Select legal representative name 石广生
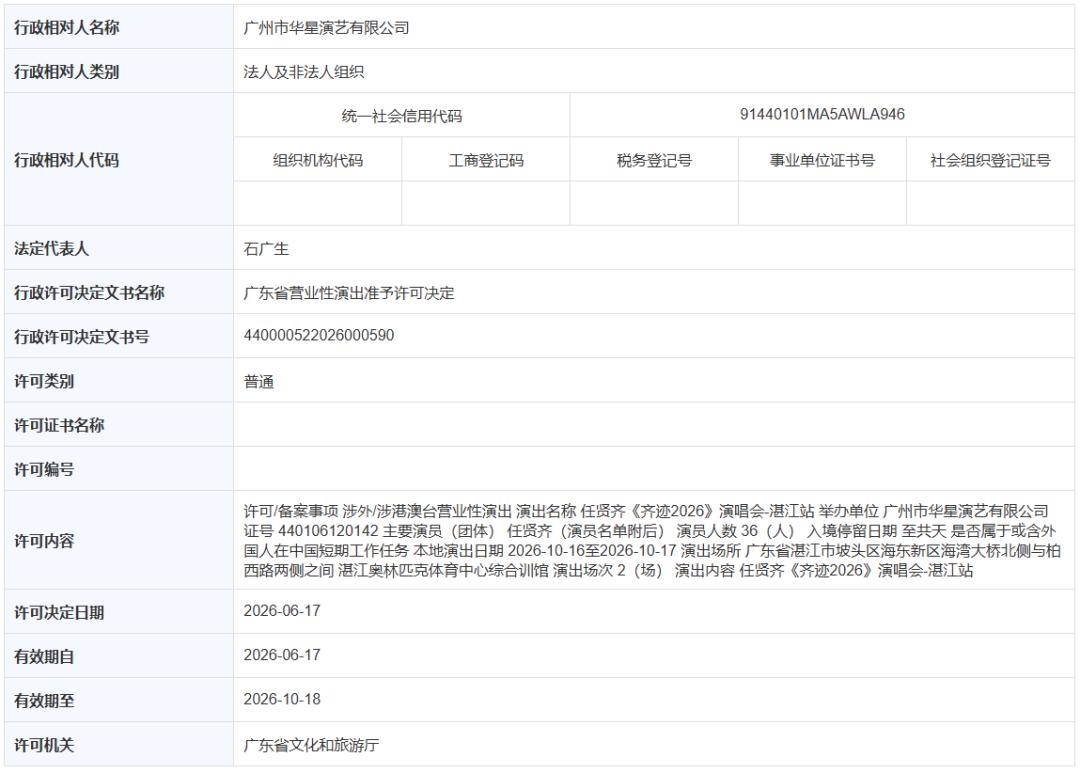Image resolution: width=1080 pixels, height=773 pixels. pos(266,249)
